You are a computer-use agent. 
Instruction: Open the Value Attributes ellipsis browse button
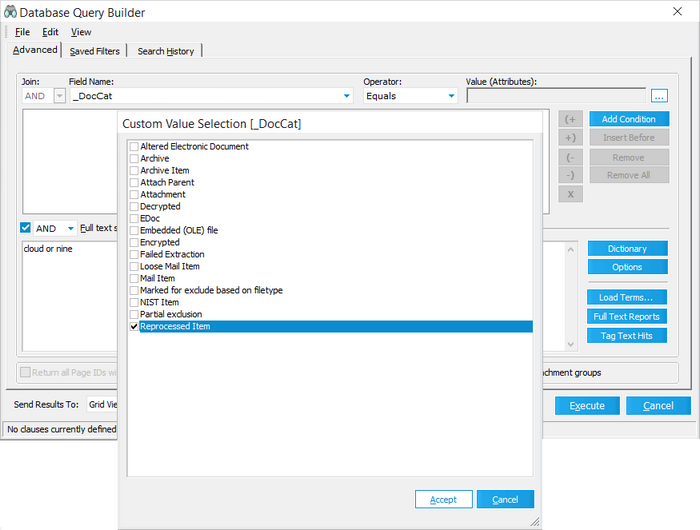(x=659, y=96)
